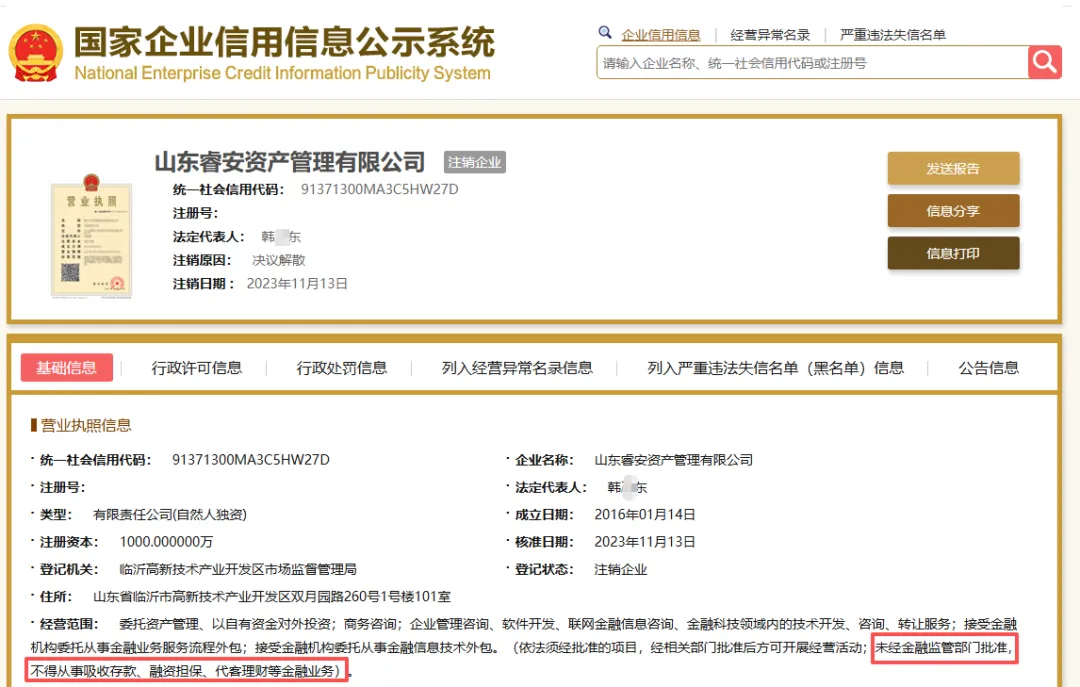Switch to the 行政处罚信息 tab
Screen dimensions: 1080x687
pyautogui.click(x=342, y=368)
